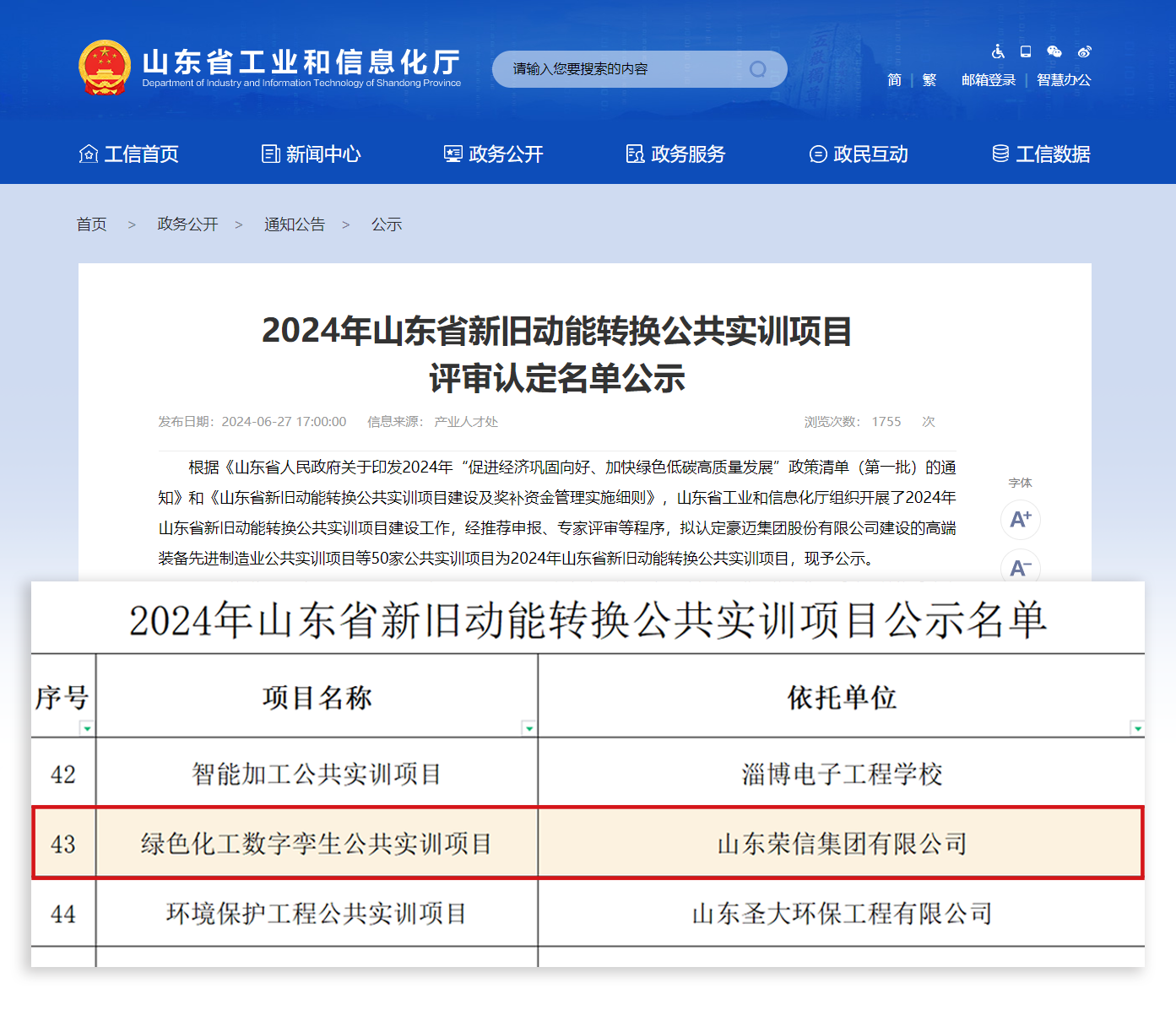Screen dimensions: 1176x1032
Task: Select 工信数据 in the navigation bar
Action: [1041, 154]
